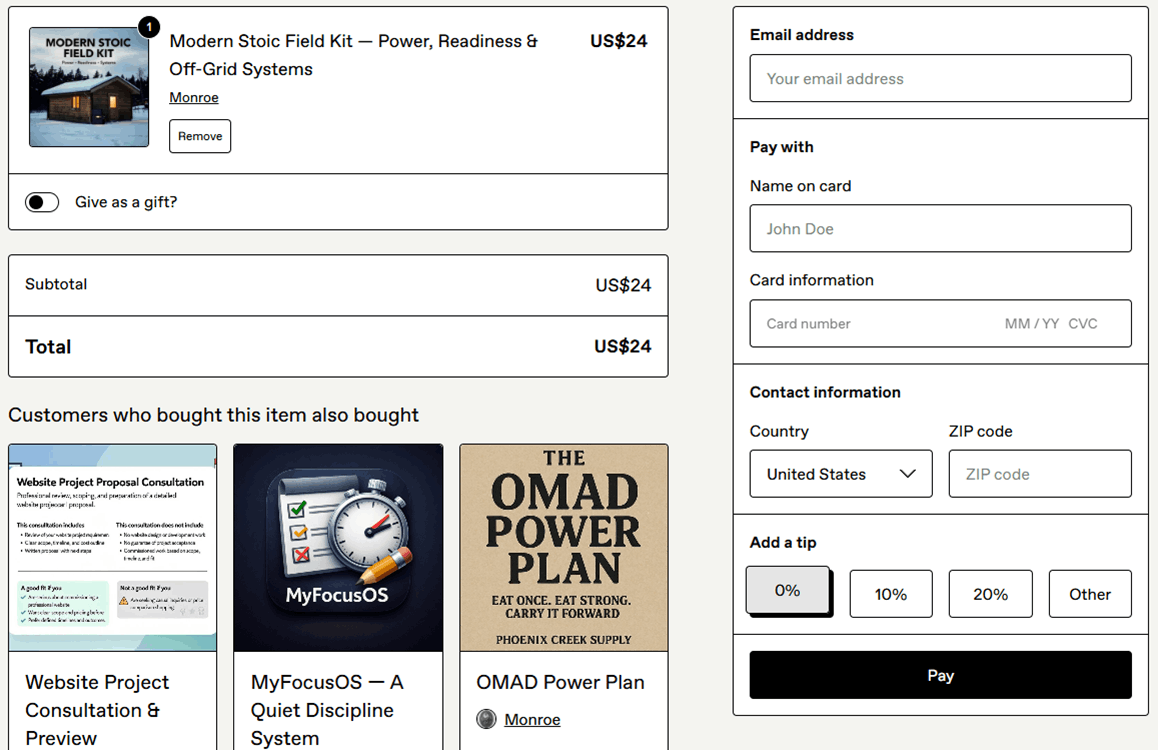Open Website Project Proposal Consultation image
The width and height of the screenshot is (1158, 750).
[x=112, y=548]
